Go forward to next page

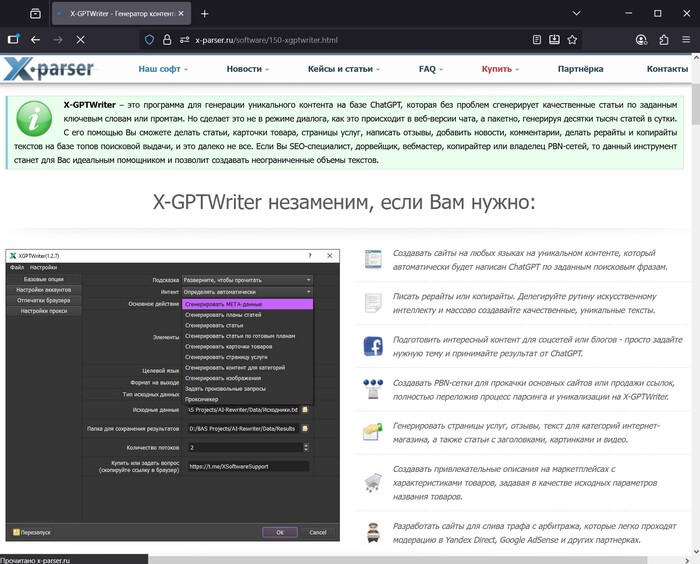(x=58, y=40)
